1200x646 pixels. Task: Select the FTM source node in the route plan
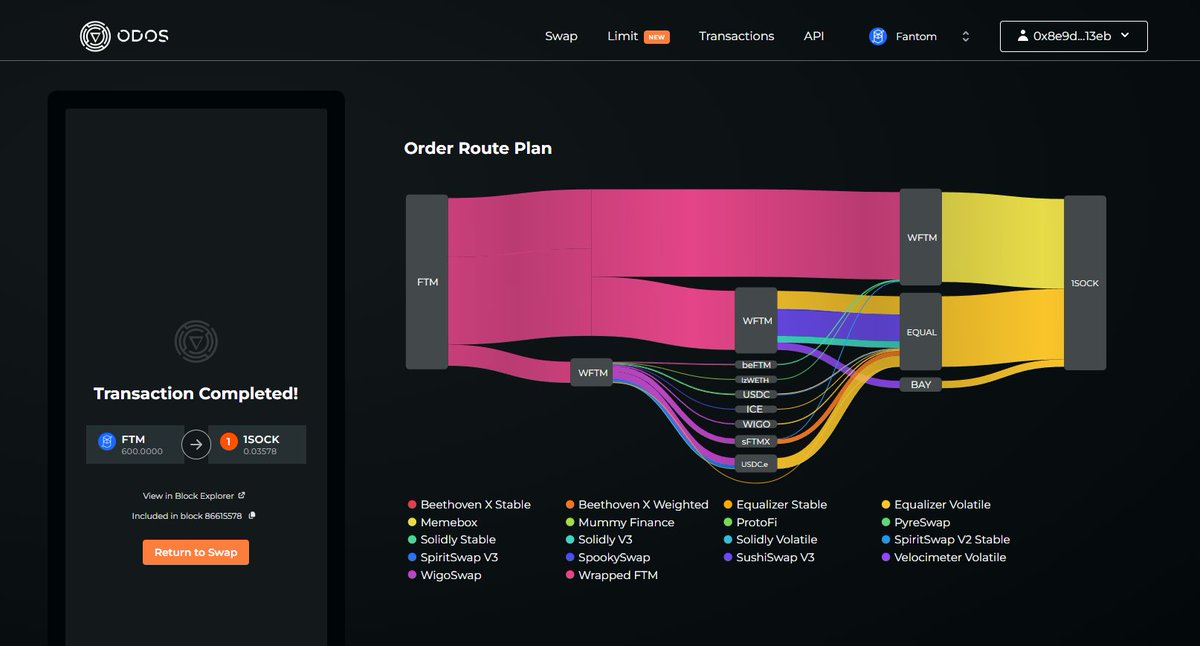[427, 282]
